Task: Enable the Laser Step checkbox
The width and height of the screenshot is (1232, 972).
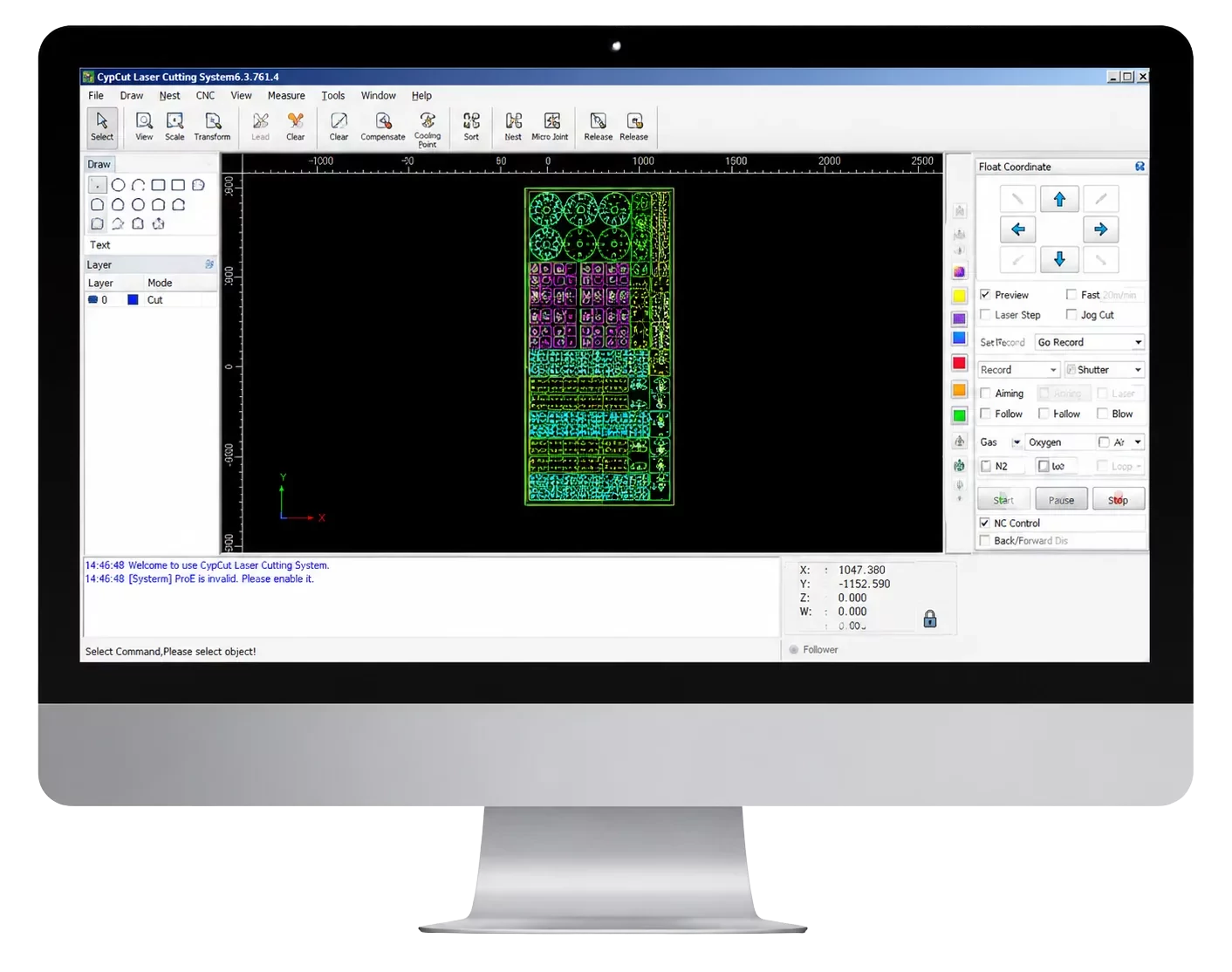Action: [x=985, y=315]
